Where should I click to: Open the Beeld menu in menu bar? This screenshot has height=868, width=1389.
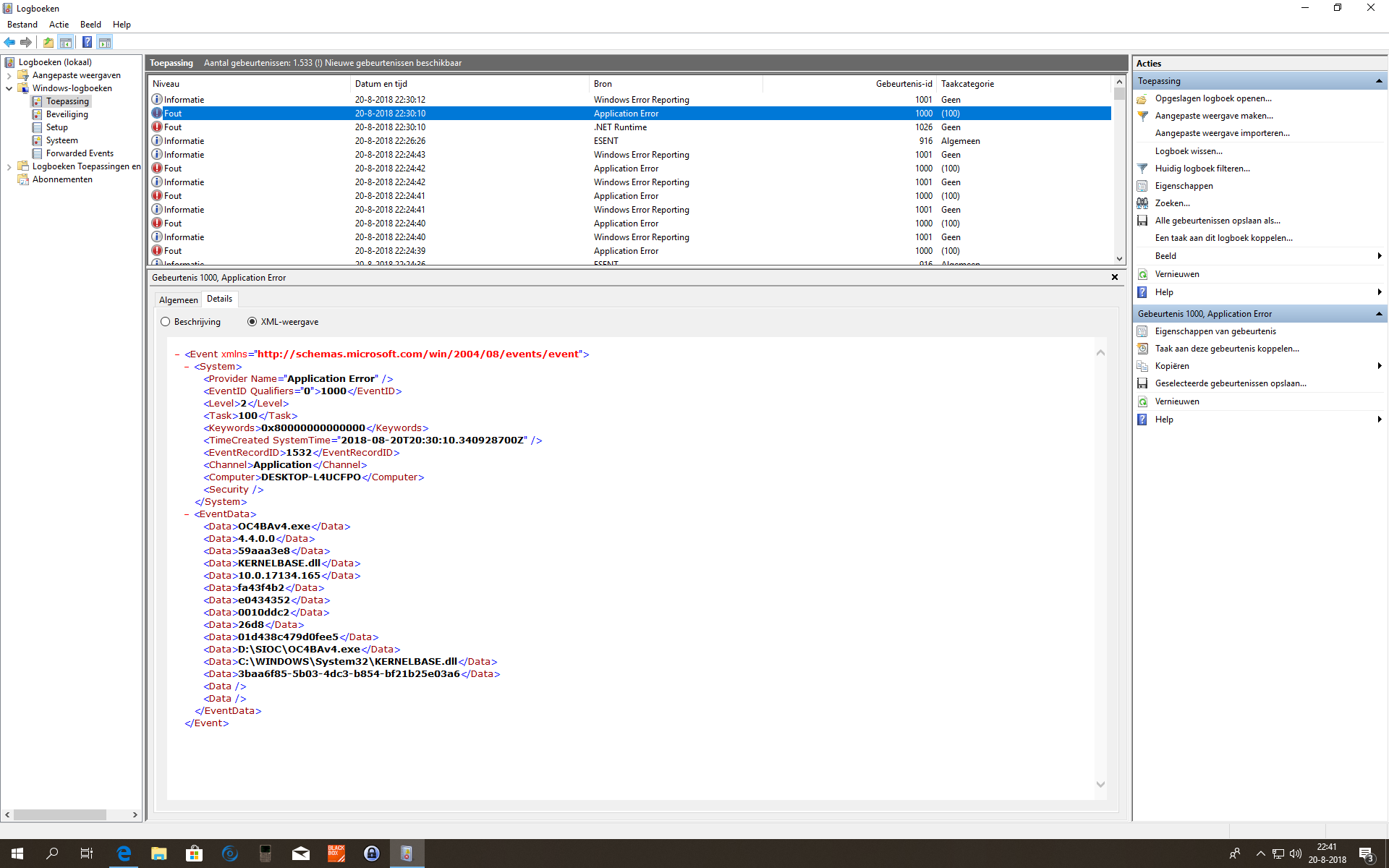coord(90,25)
